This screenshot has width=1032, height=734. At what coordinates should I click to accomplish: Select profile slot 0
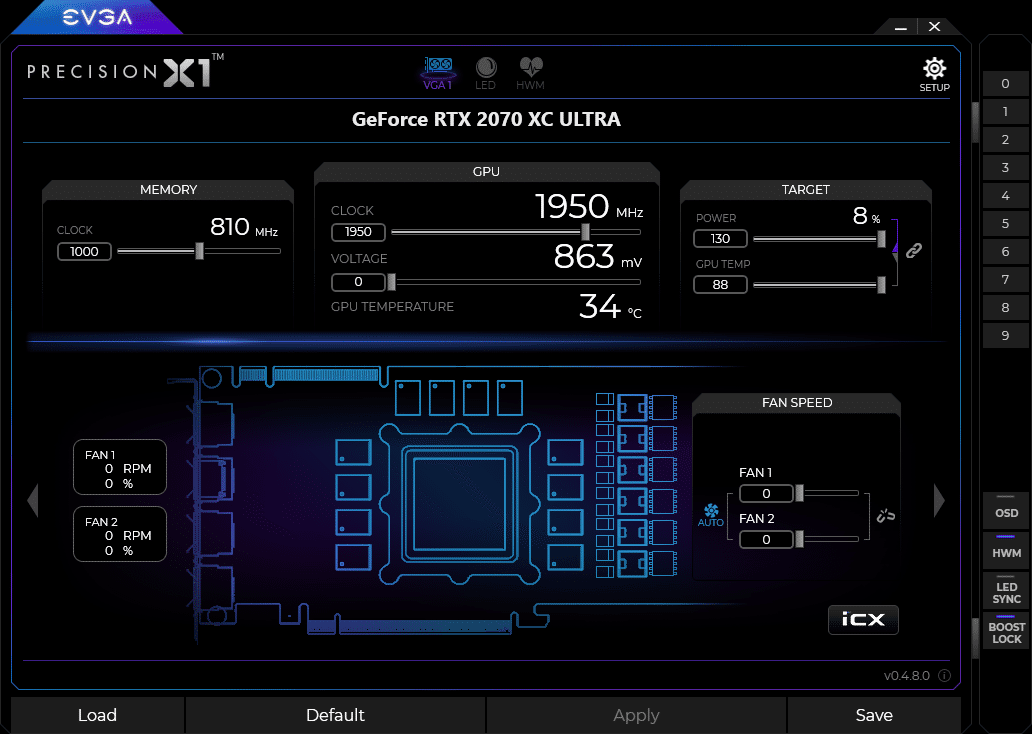[x=1005, y=84]
